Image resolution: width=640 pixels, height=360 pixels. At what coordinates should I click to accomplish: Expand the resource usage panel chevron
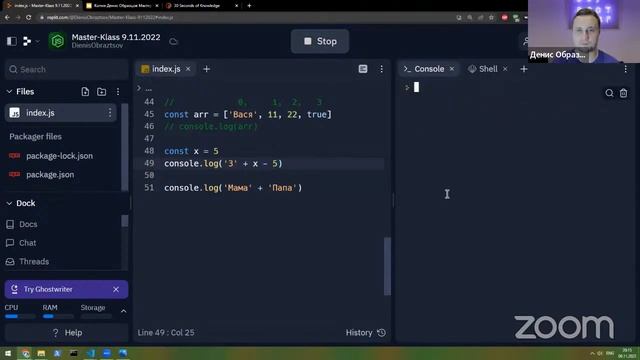click(x=124, y=311)
